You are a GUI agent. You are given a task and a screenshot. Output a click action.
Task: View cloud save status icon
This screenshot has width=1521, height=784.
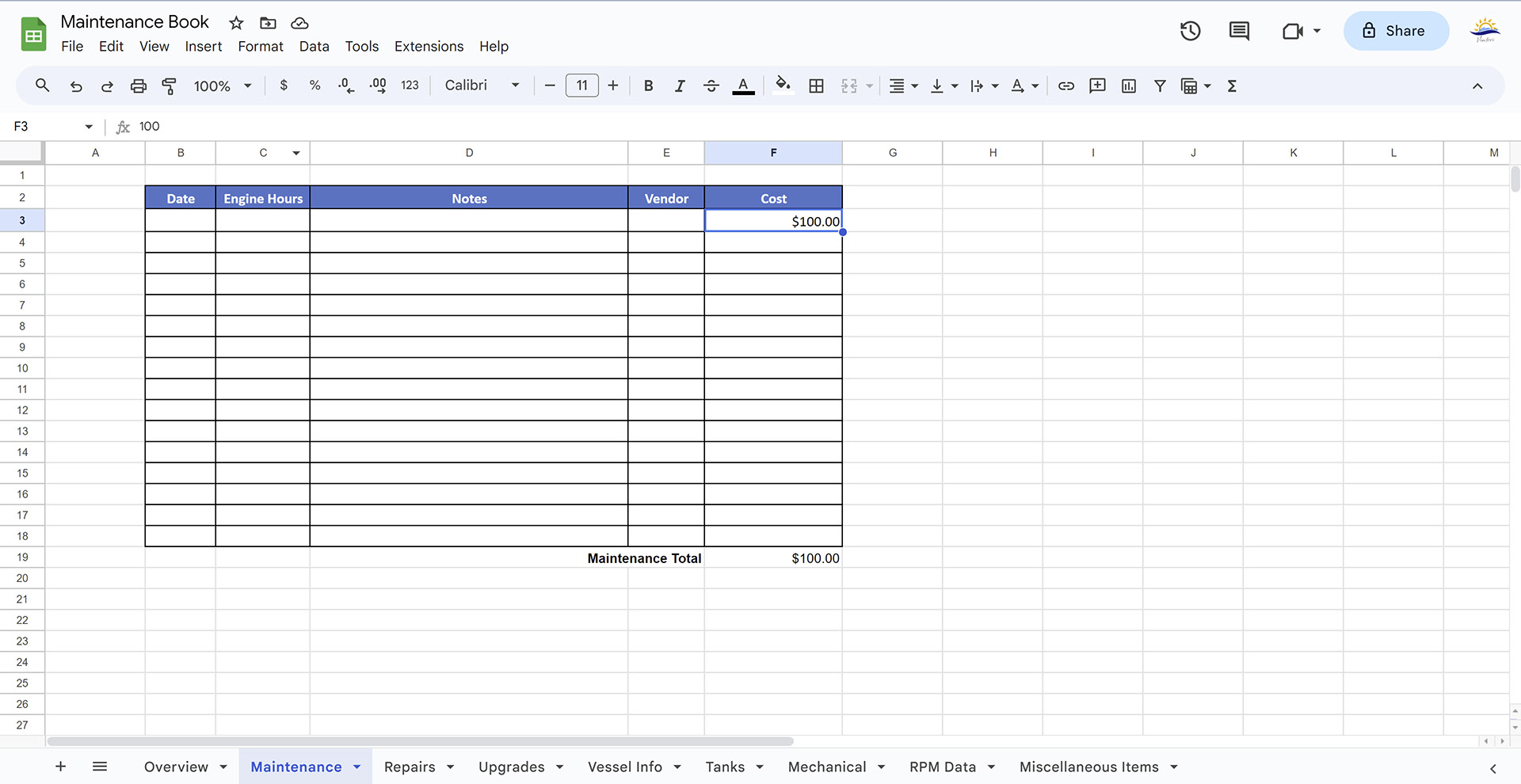(x=299, y=23)
